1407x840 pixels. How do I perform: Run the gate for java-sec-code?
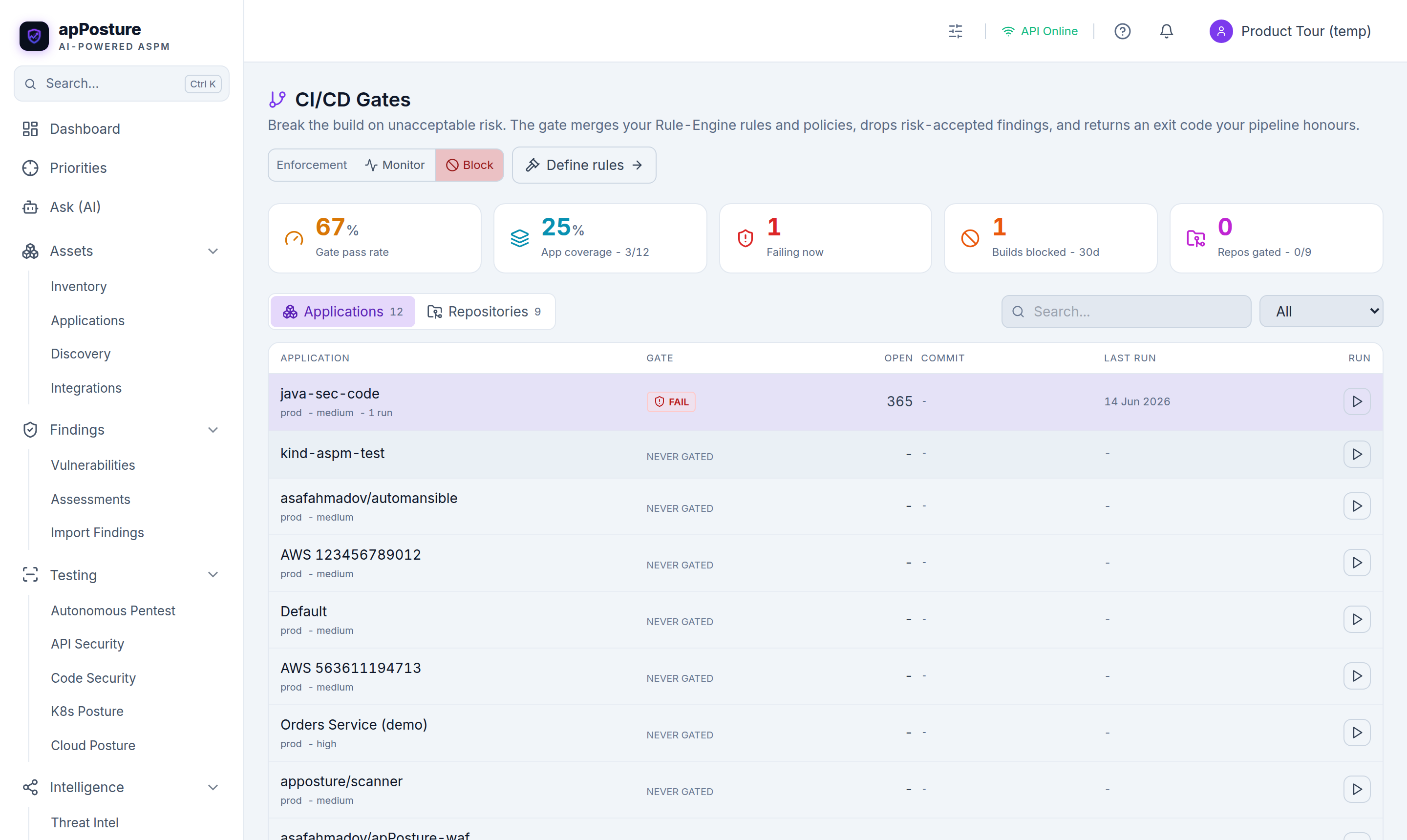[x=1357, y=401]
